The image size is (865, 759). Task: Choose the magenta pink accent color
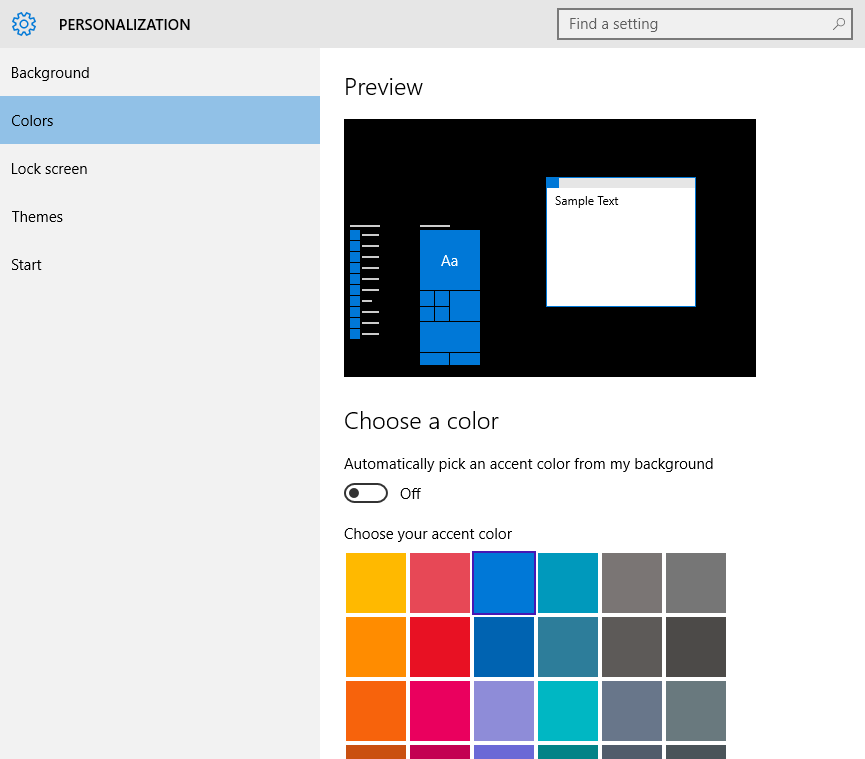coord(440,710)
